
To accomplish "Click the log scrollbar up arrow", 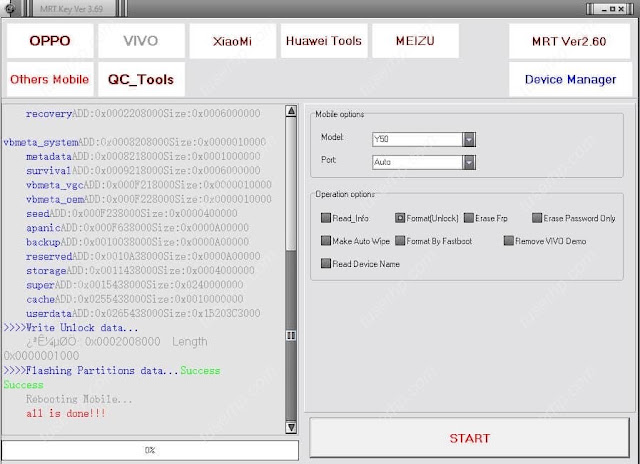I will coord(291,111).
